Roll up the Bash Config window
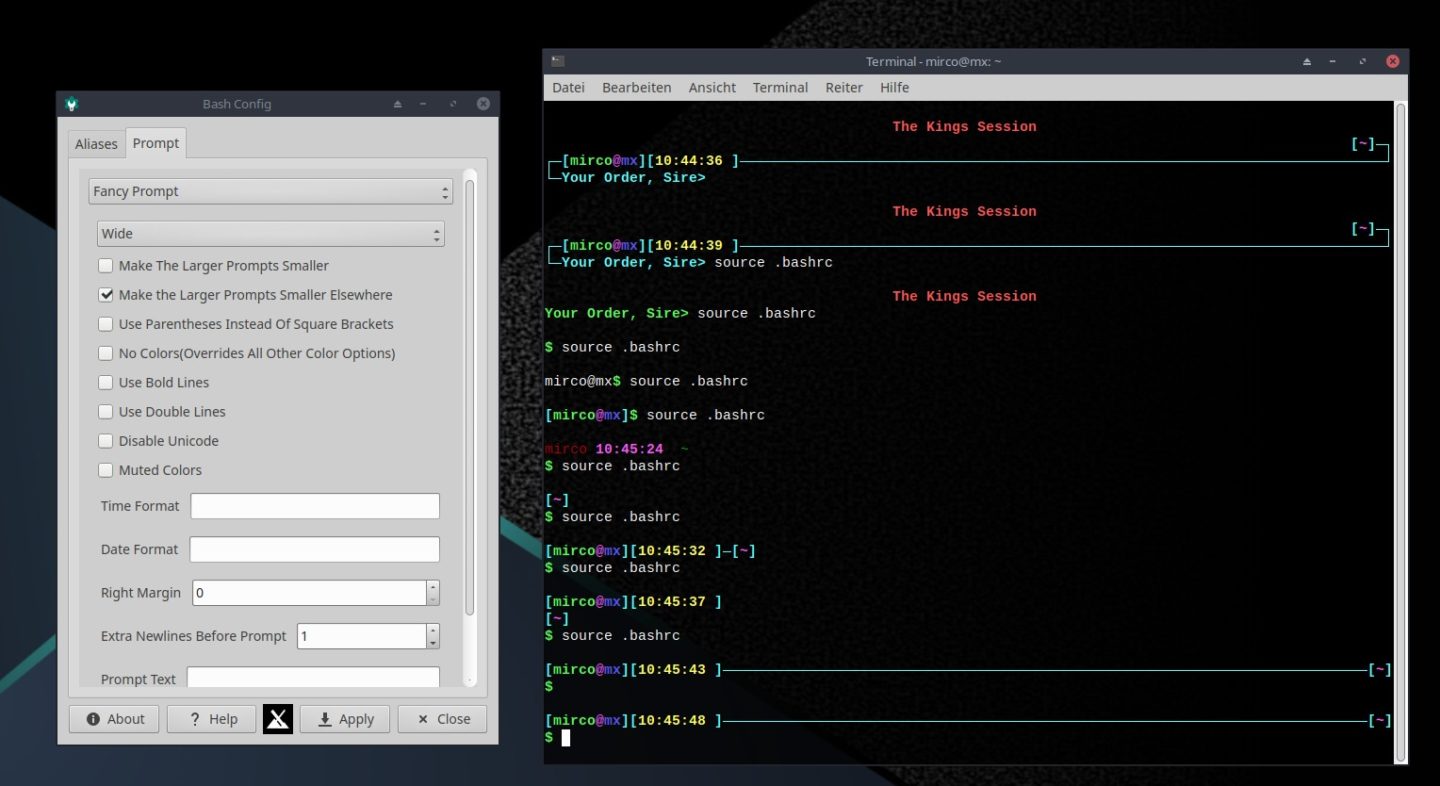This screenshot has height=786, width=1440. (x=397, y=104)
